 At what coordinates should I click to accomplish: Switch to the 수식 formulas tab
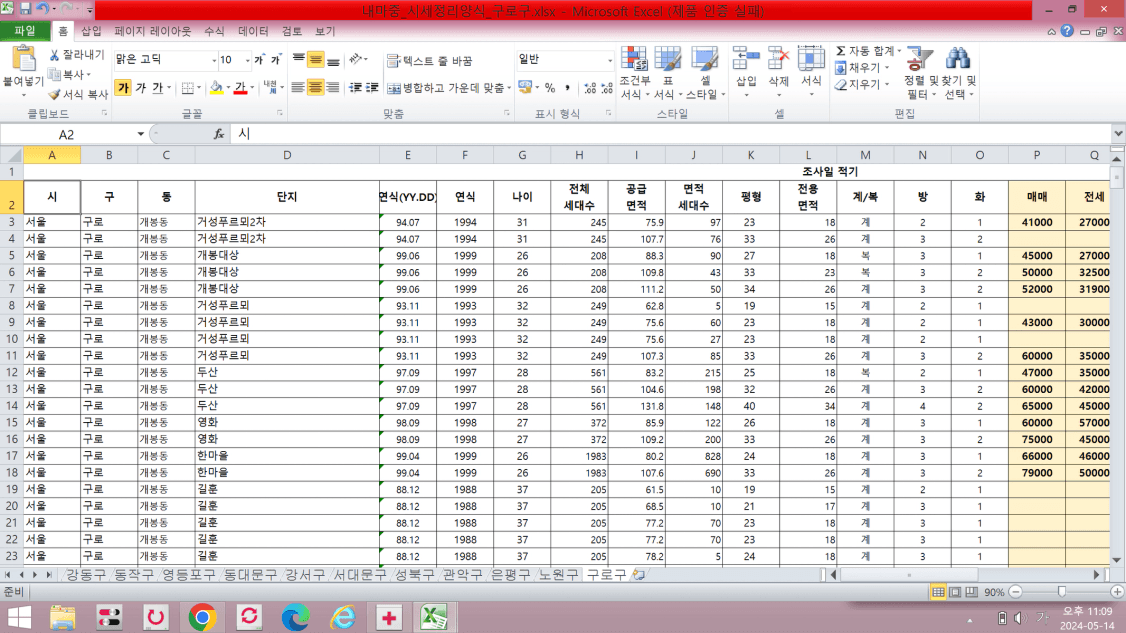click(214, 31)
